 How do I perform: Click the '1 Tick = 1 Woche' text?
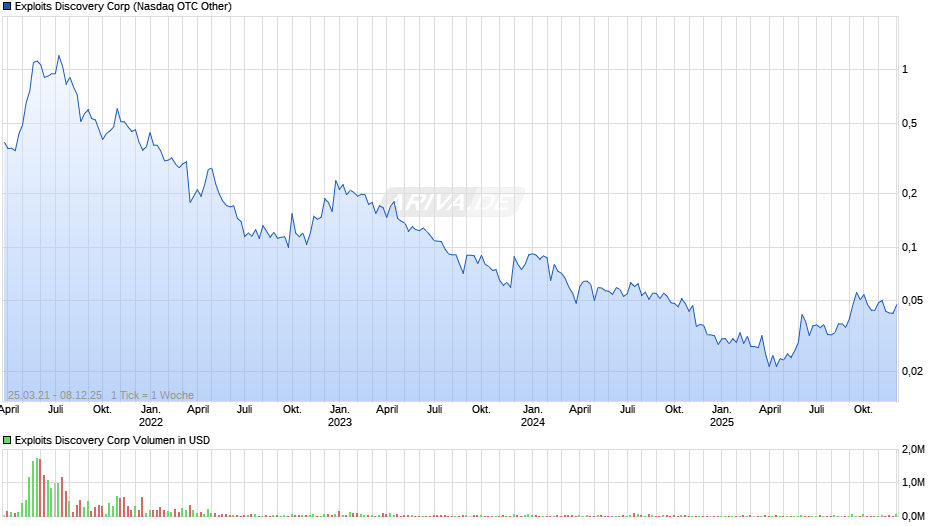pos(152,395)
